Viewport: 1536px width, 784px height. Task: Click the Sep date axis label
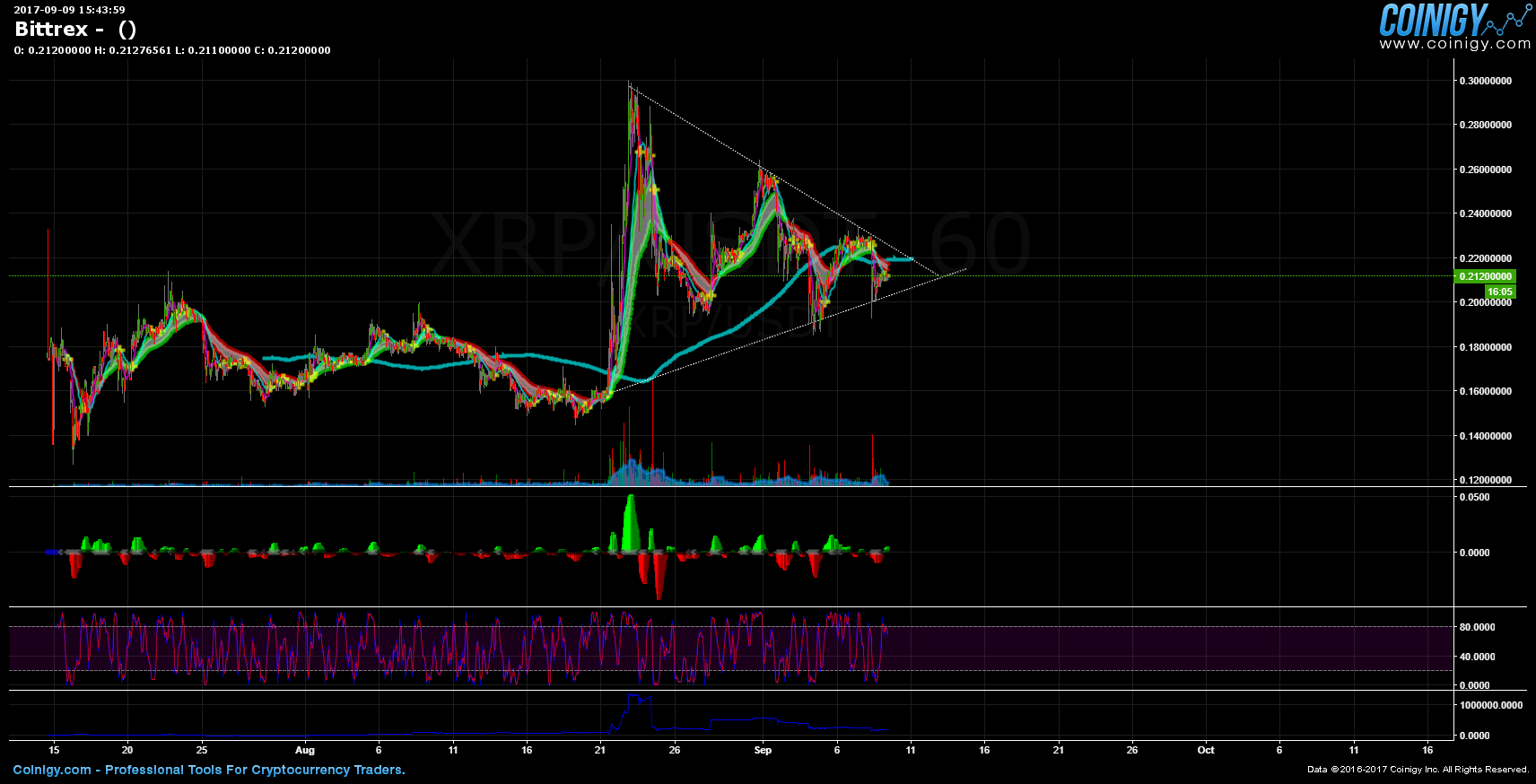(x=763, y=750)
